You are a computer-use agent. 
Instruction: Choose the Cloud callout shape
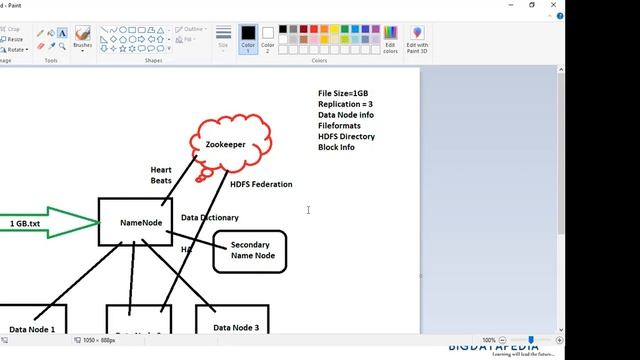[160, 49]
